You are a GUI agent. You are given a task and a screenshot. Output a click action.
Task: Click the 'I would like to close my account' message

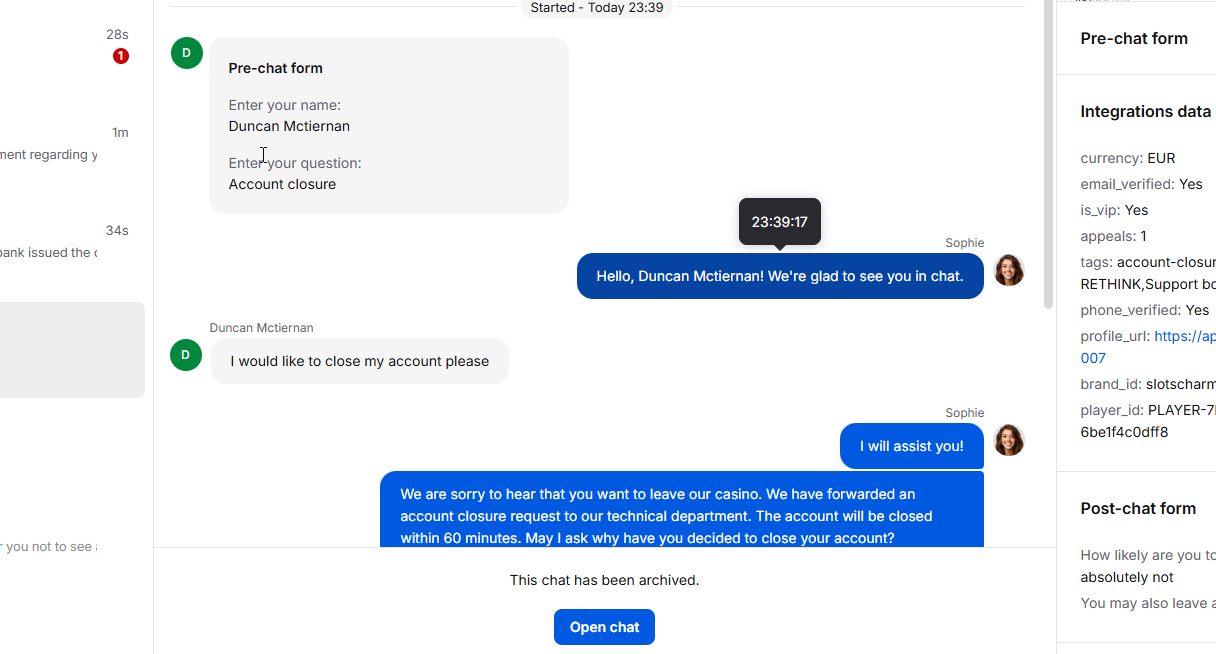359,361
